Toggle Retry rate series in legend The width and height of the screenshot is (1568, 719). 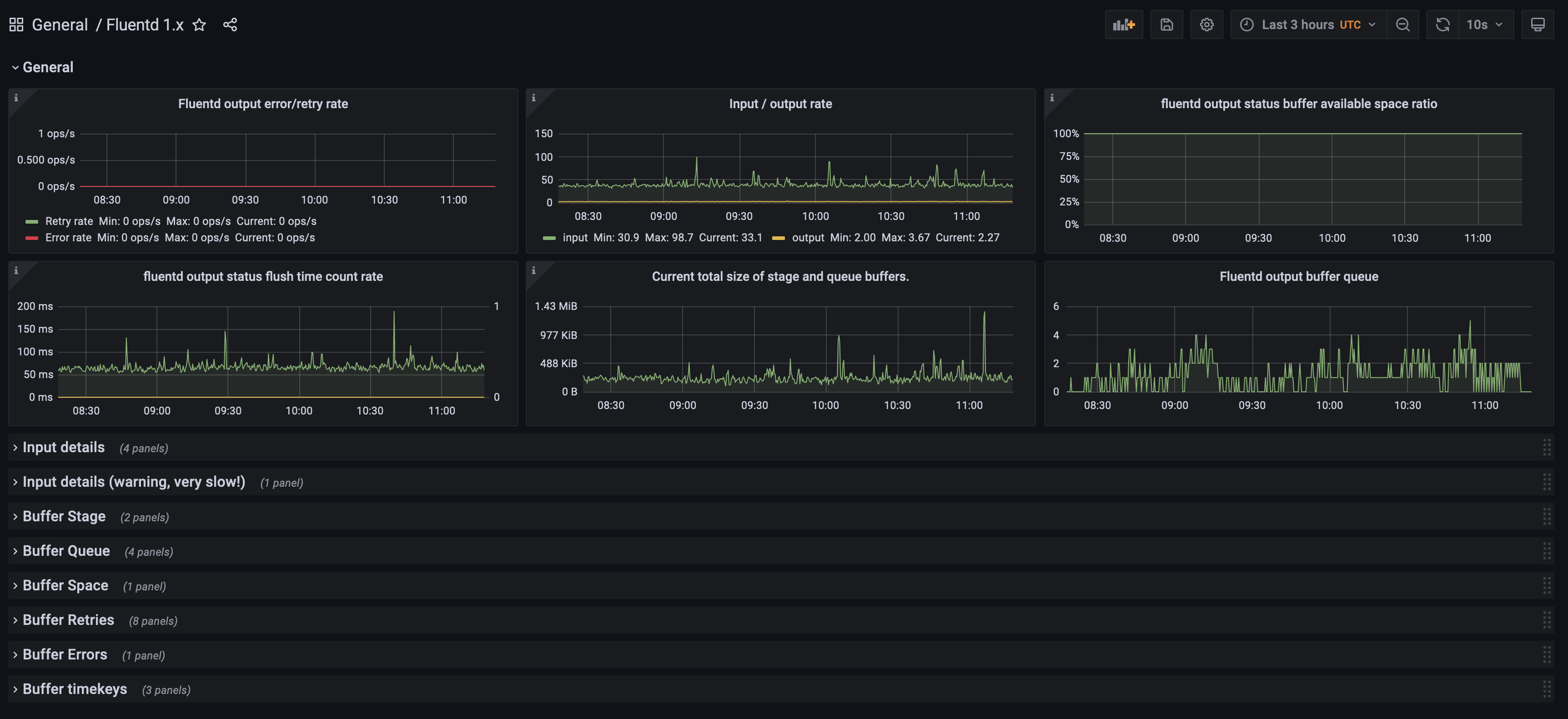point(69,221)
